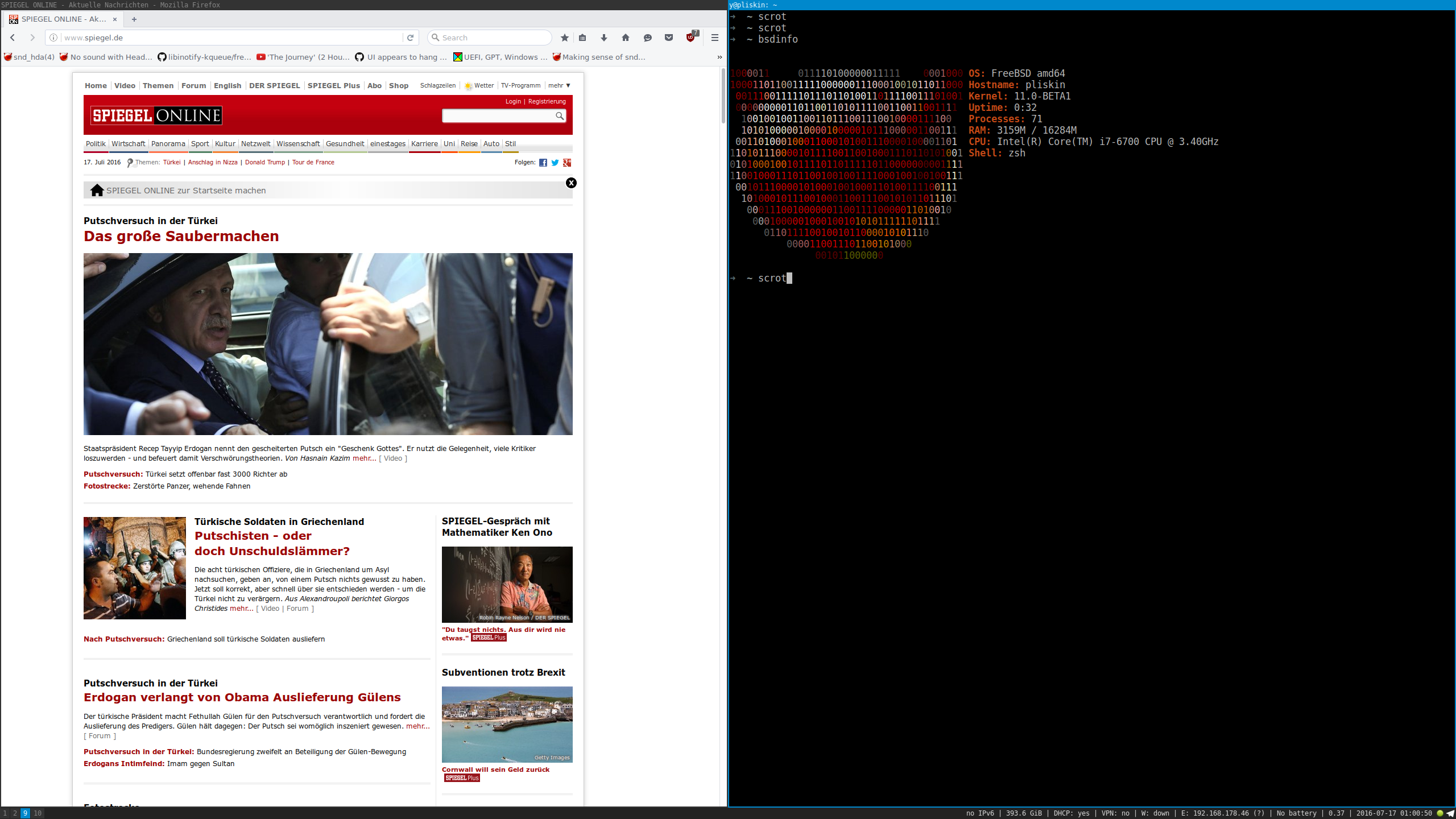Screen dimensions: 1456x819
Task: Click the house icon in Startseite banner
Action: point(97,190)
